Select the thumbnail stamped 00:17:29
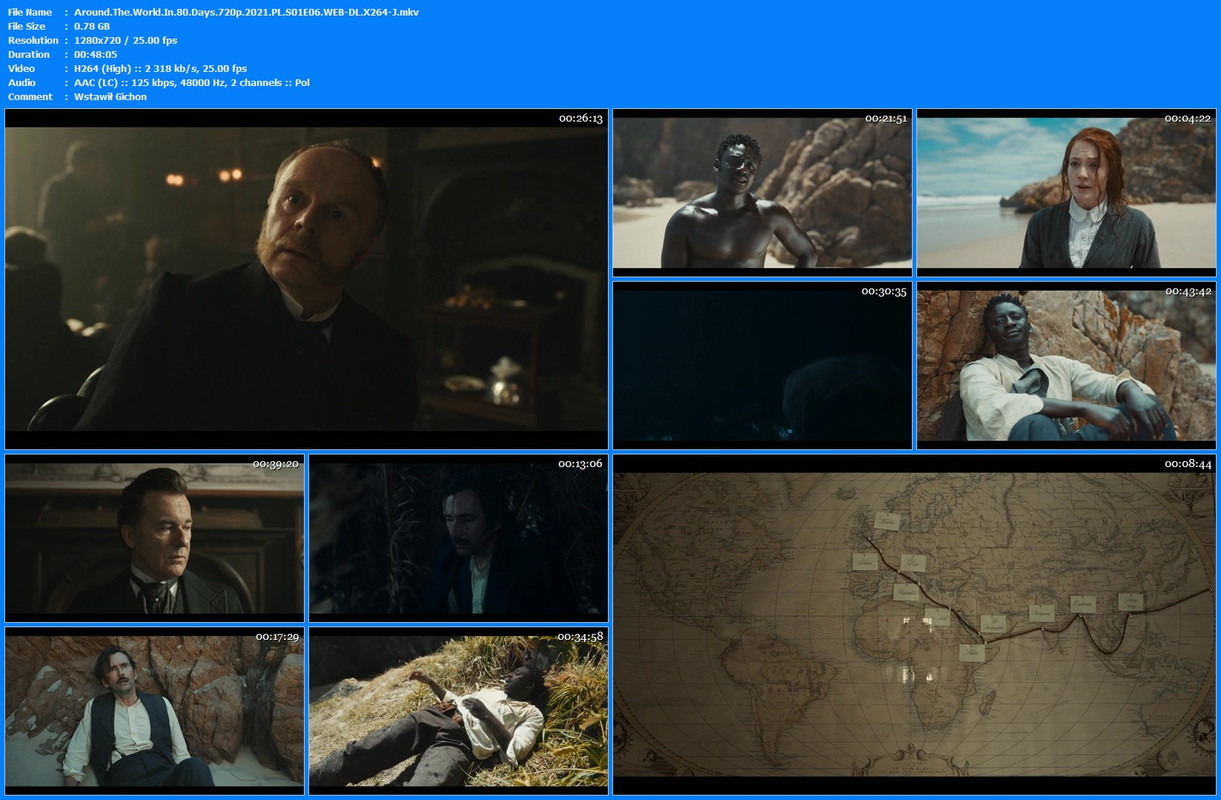The height and width of the screenshot is (800, 1221). 154,710
